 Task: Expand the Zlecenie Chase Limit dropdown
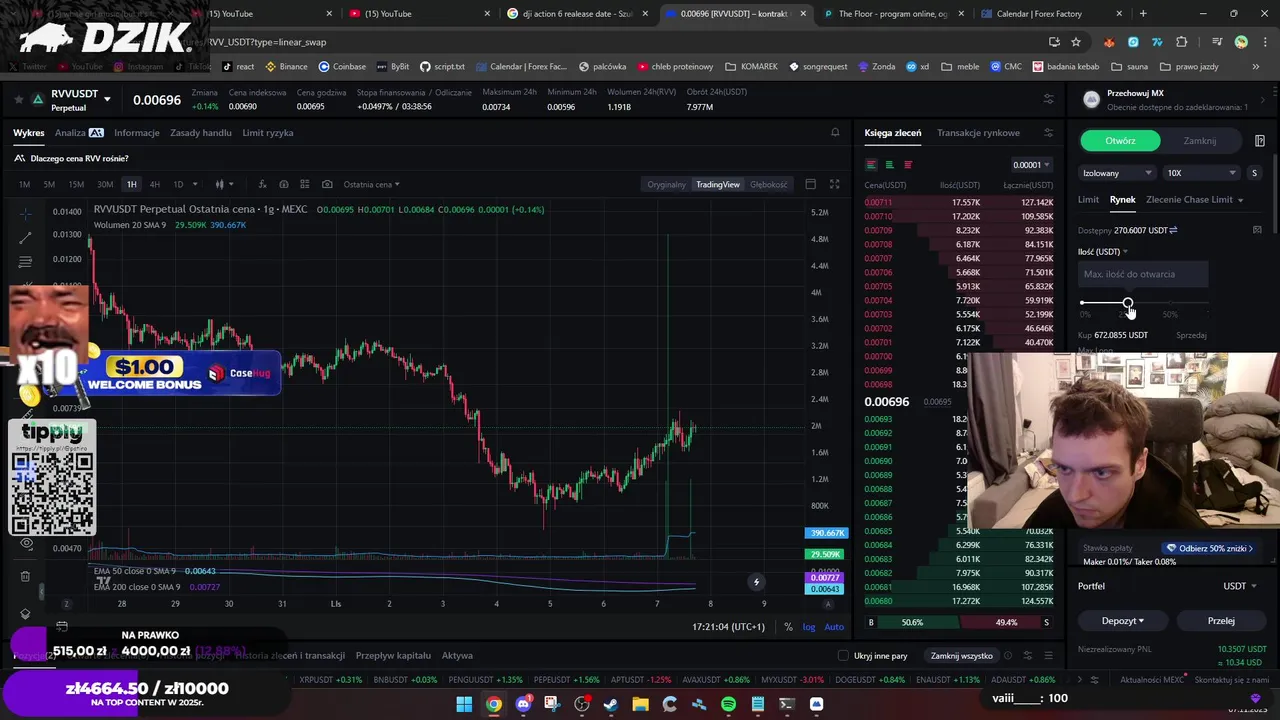(1240, 200)
